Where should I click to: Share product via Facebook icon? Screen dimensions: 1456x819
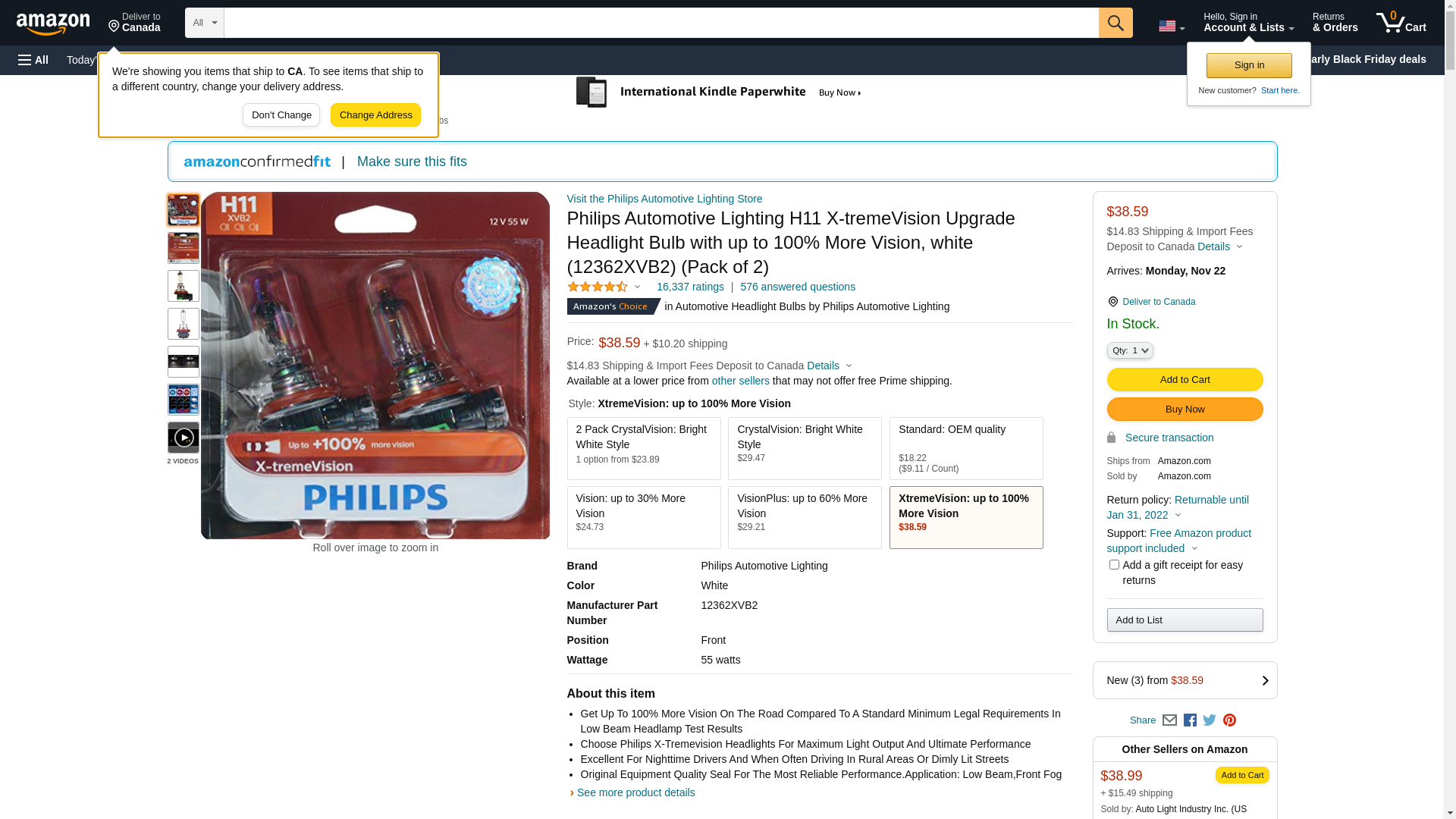tap(1190, 720)
